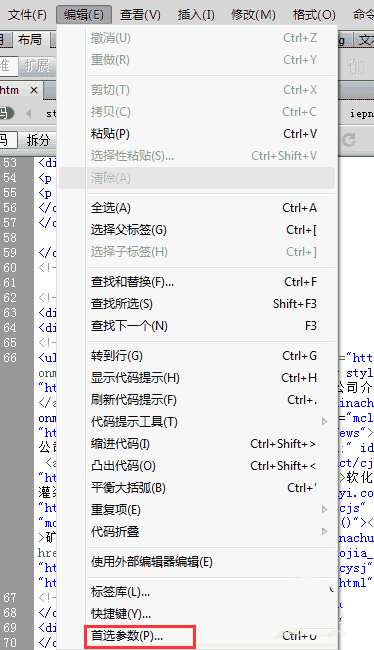374x650 pixels.
Task: Click the 拆分 view button
Action: click(38, 140)
